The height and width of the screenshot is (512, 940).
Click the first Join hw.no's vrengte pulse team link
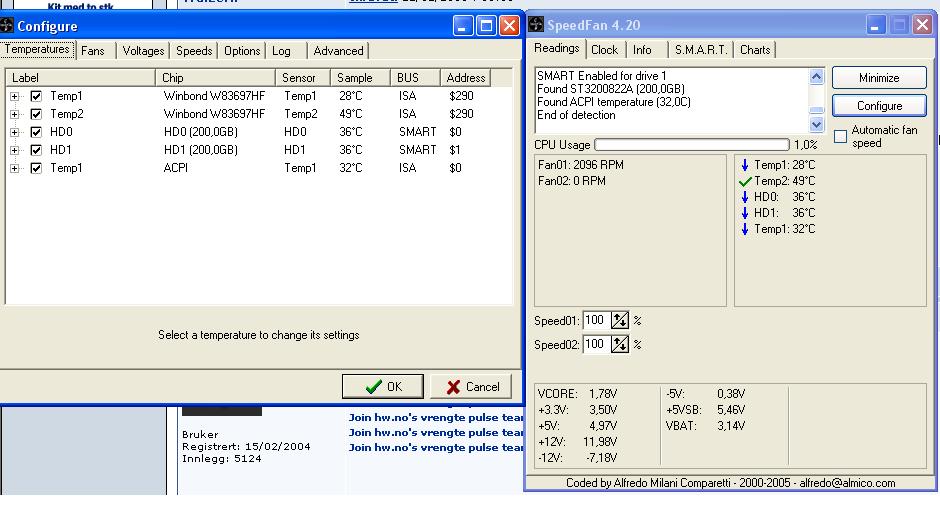tap(436, 417)
